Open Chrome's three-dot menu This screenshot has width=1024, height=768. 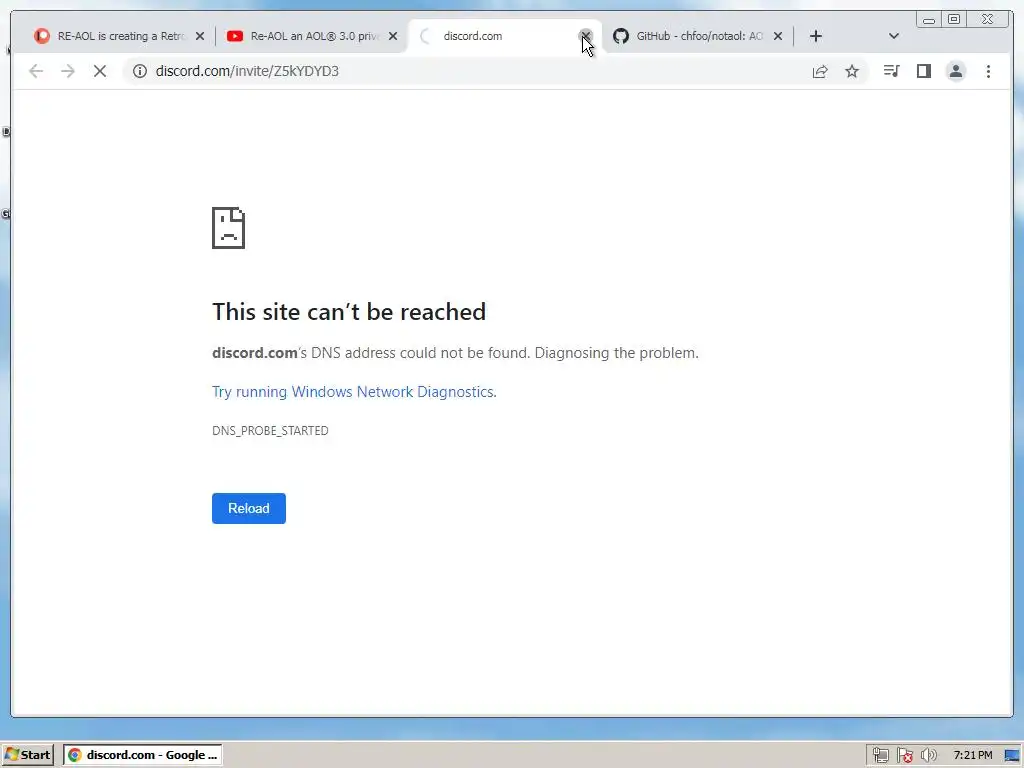[x=988, y=71]
